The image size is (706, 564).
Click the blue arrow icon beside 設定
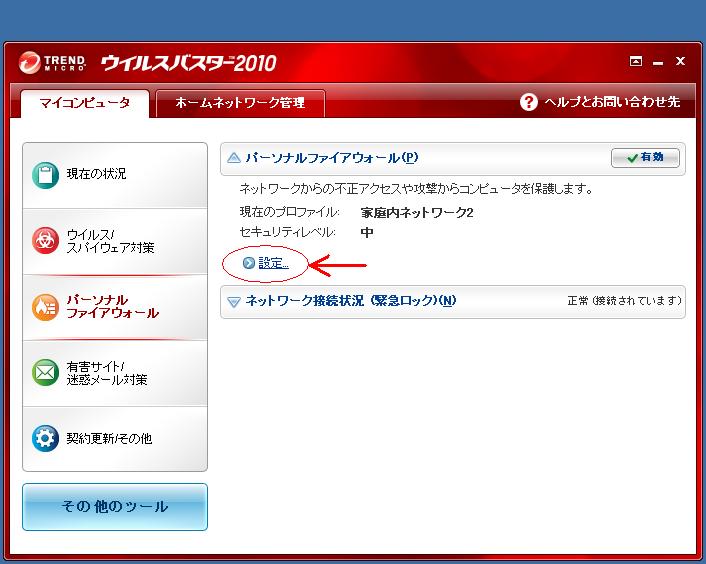[249, 263]
